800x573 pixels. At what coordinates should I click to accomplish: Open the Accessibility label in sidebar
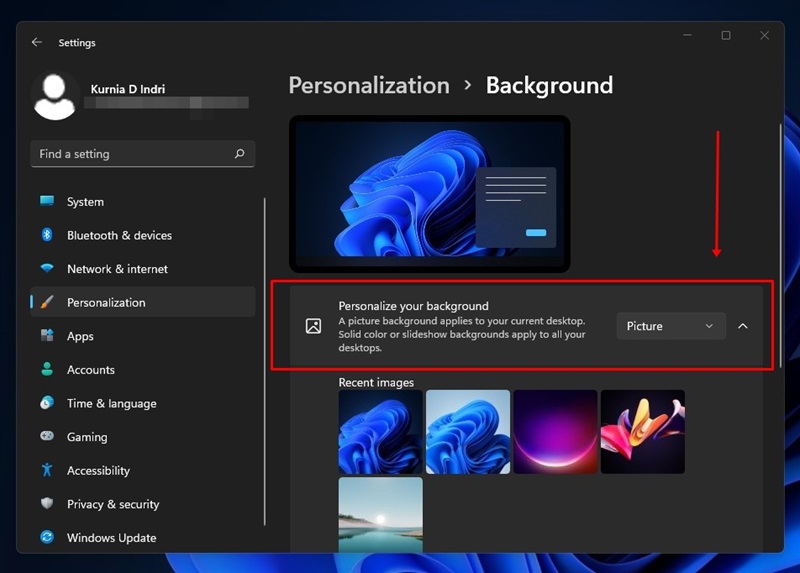click(98, 470)
